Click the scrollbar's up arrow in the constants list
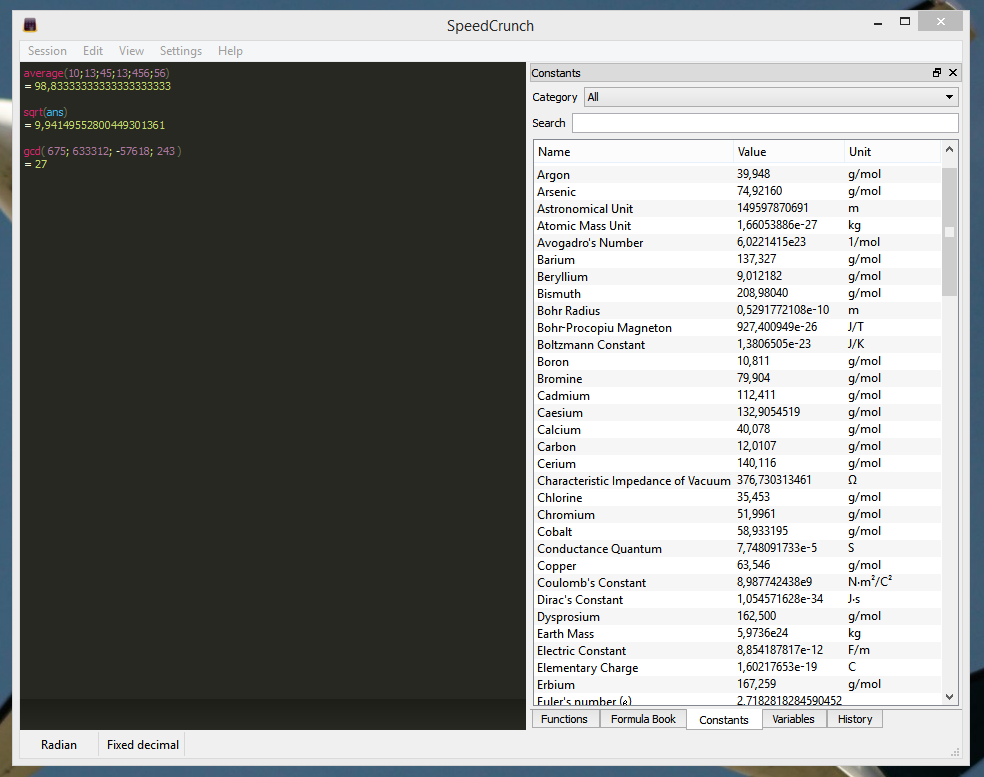 click(x=948, y=149)
